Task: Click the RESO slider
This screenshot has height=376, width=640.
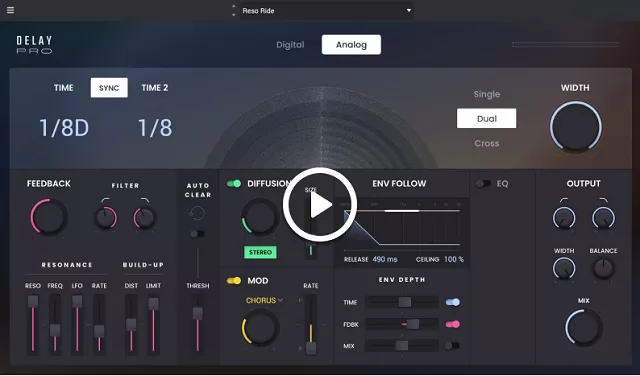Action: pyautogui.click(x=33, y=325)
